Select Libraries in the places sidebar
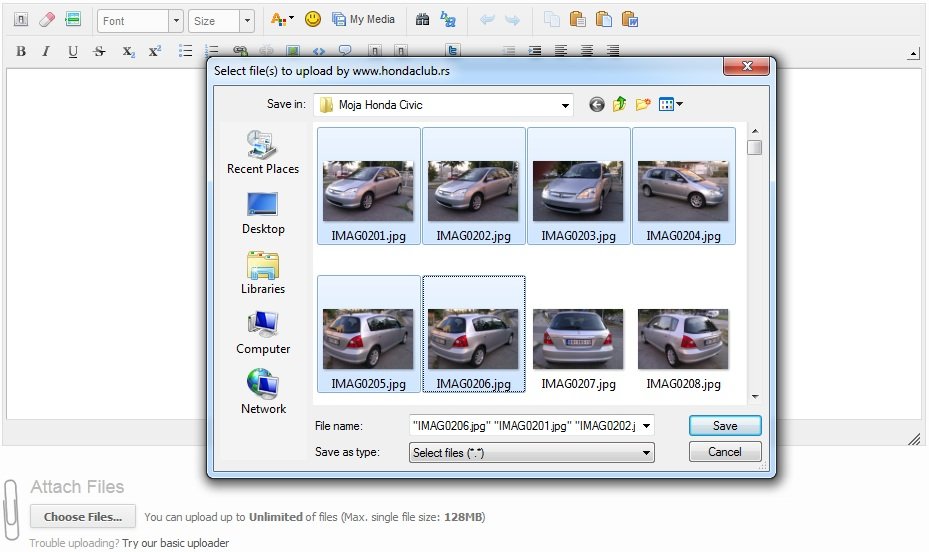Image resolution: width=929 pixels, height=552 pixels. point(263,273)
